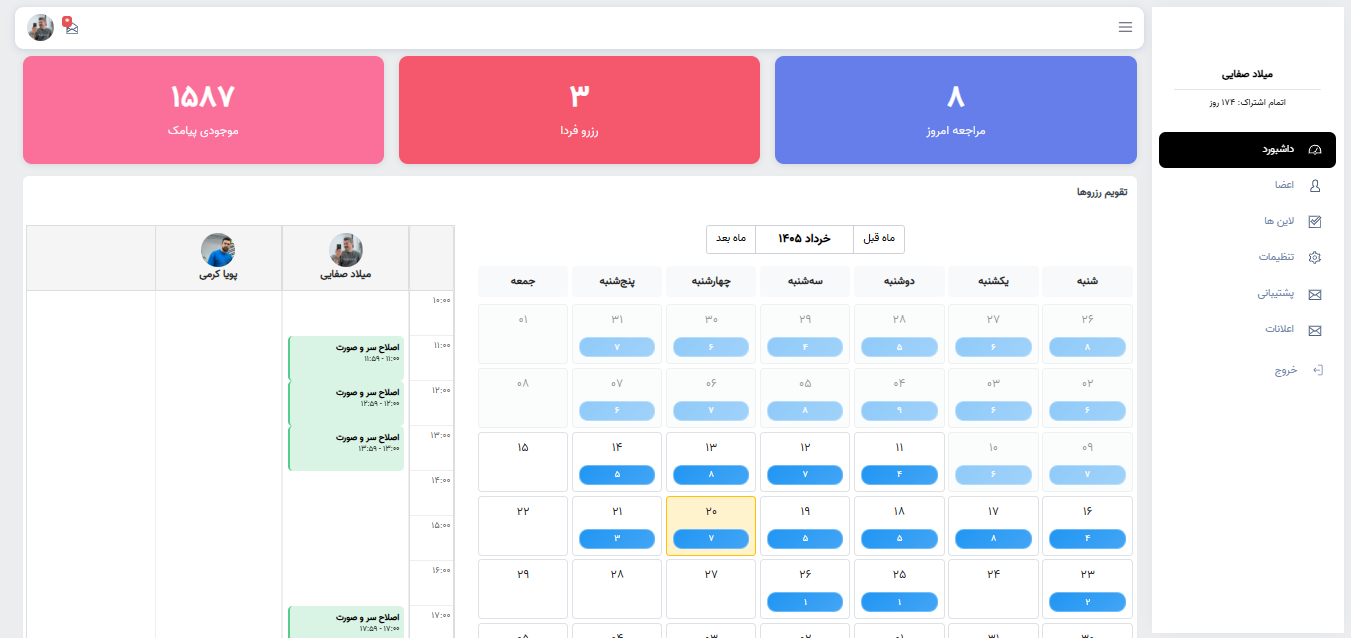
Task: Open the hamburger menu in the top bar
Action: tap(1125, 27)
